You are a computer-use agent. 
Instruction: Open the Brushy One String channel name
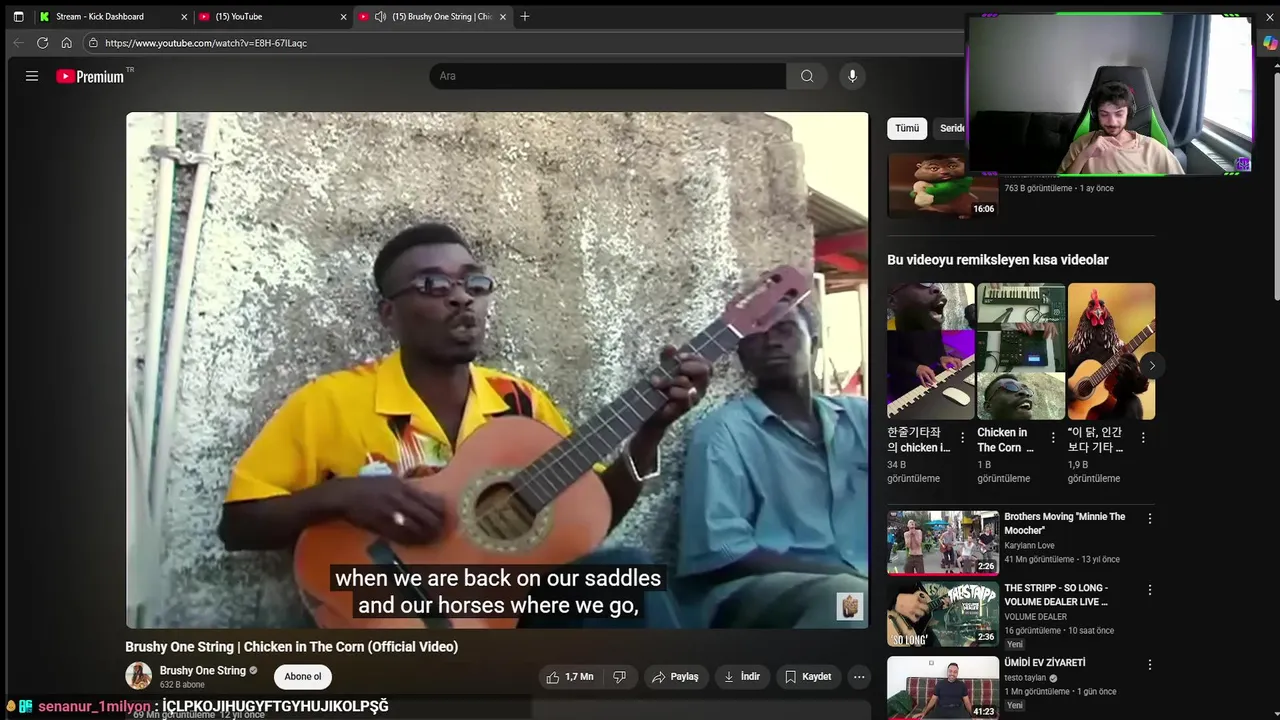[203, 670]
